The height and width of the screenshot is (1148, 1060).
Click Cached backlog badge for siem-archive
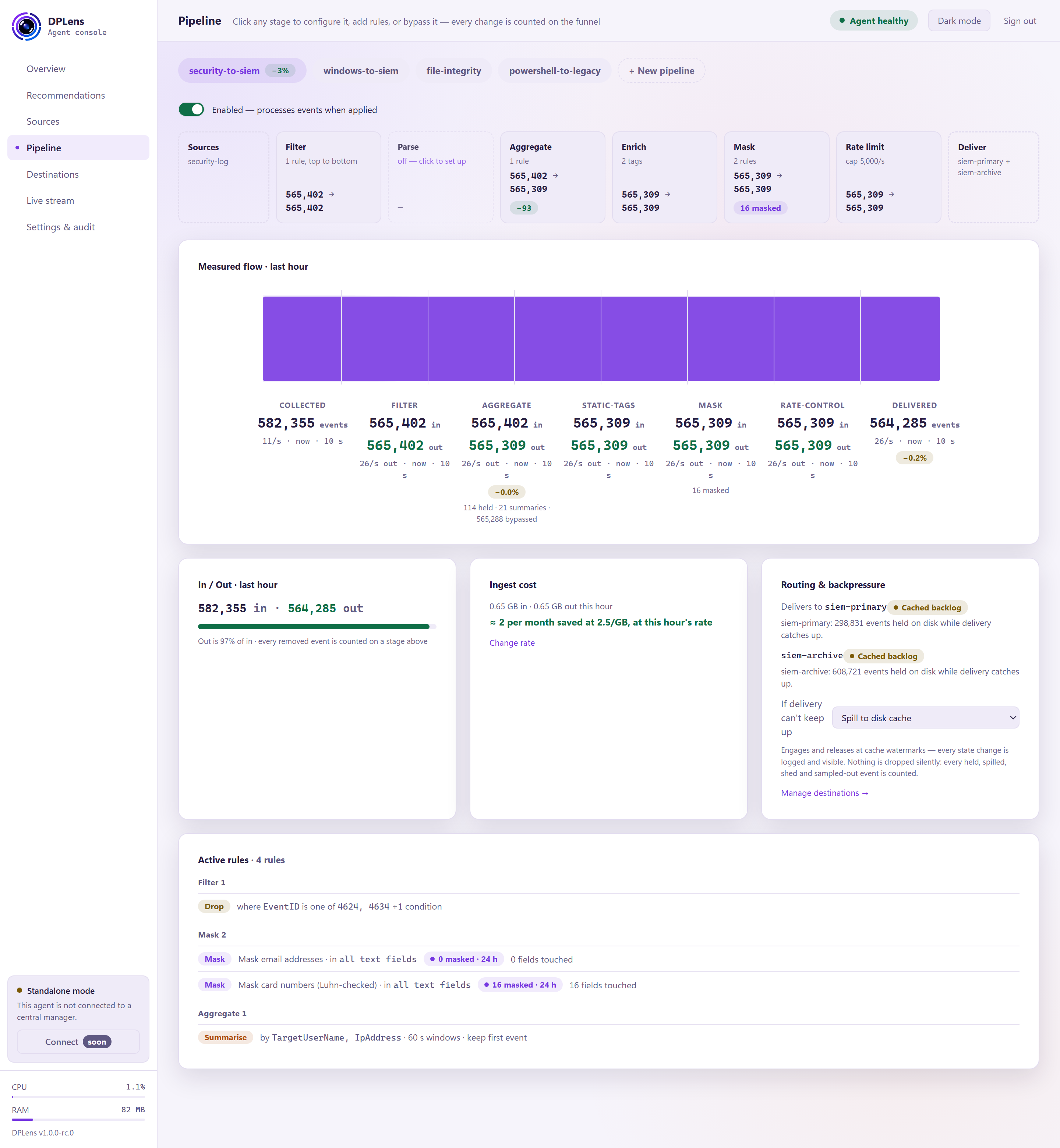click(883, 656)
